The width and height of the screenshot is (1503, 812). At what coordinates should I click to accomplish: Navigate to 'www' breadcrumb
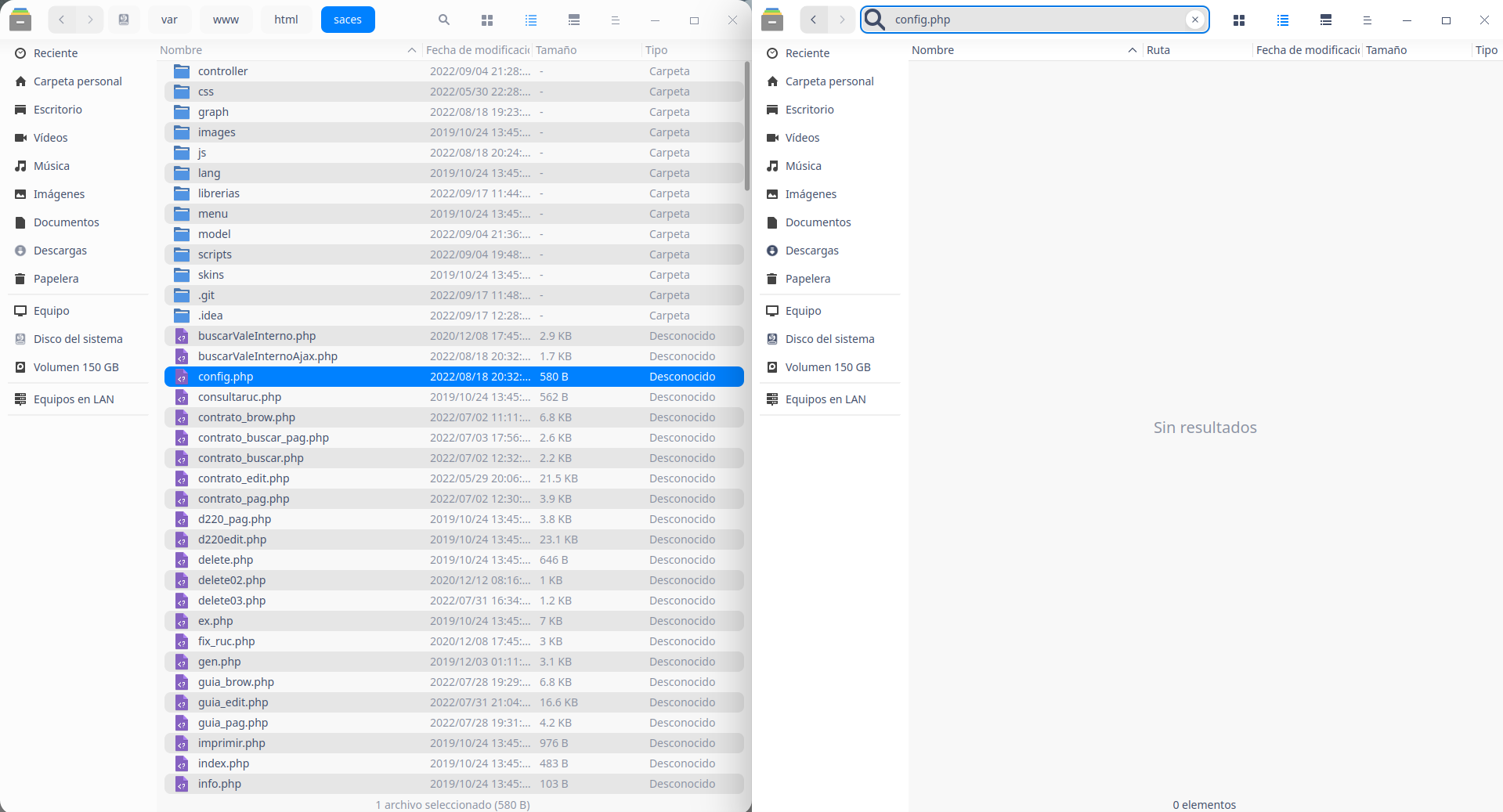point(226,20)
